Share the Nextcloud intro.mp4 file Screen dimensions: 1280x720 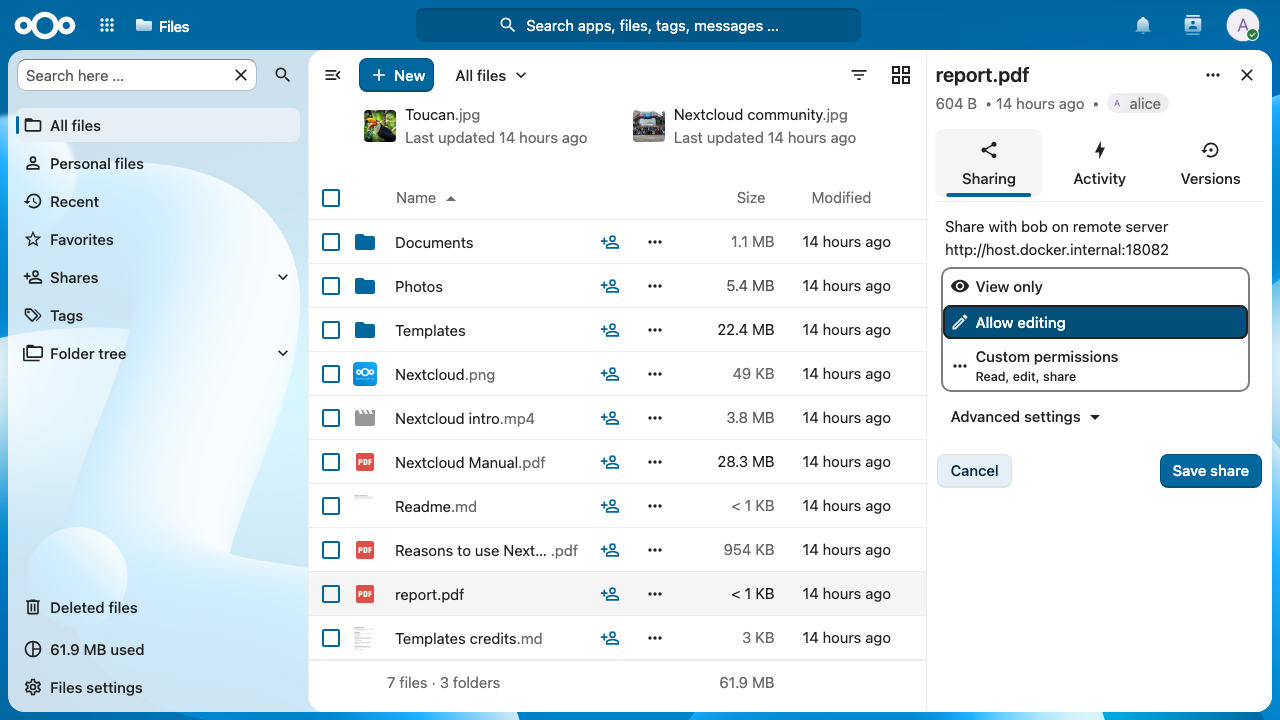click(610, 418)
